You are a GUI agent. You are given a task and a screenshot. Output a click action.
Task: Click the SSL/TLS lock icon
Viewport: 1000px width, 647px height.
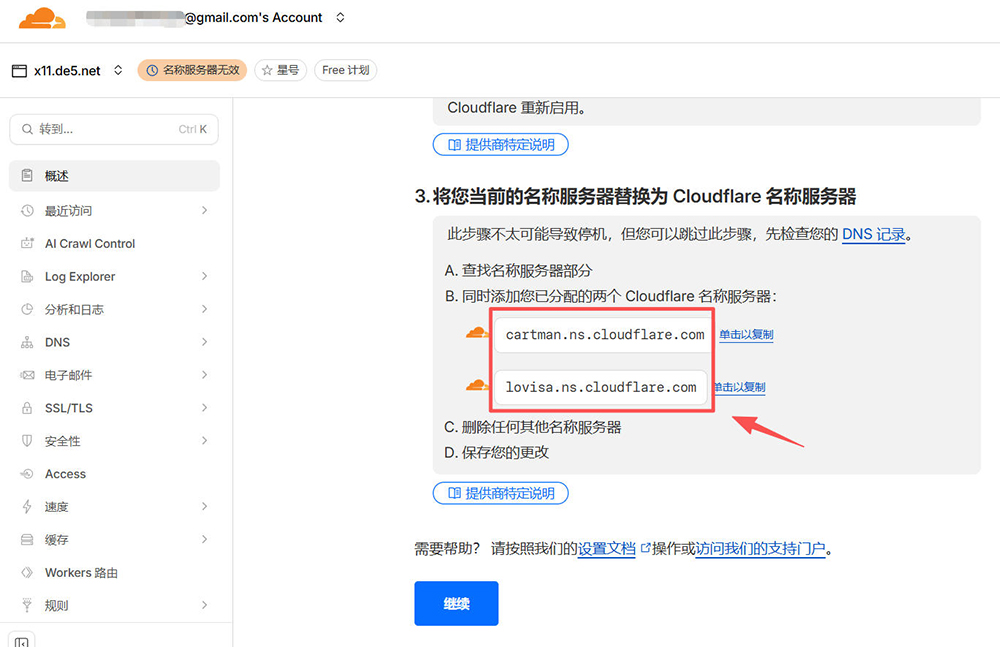click(27, 408)
